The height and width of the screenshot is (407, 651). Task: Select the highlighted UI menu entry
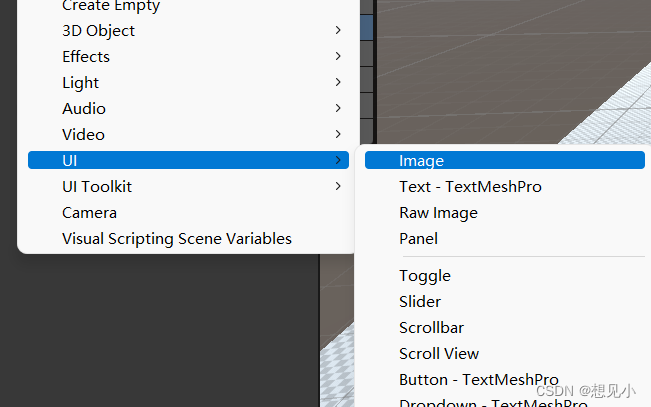pyautogui.click(x=188, y=160)
